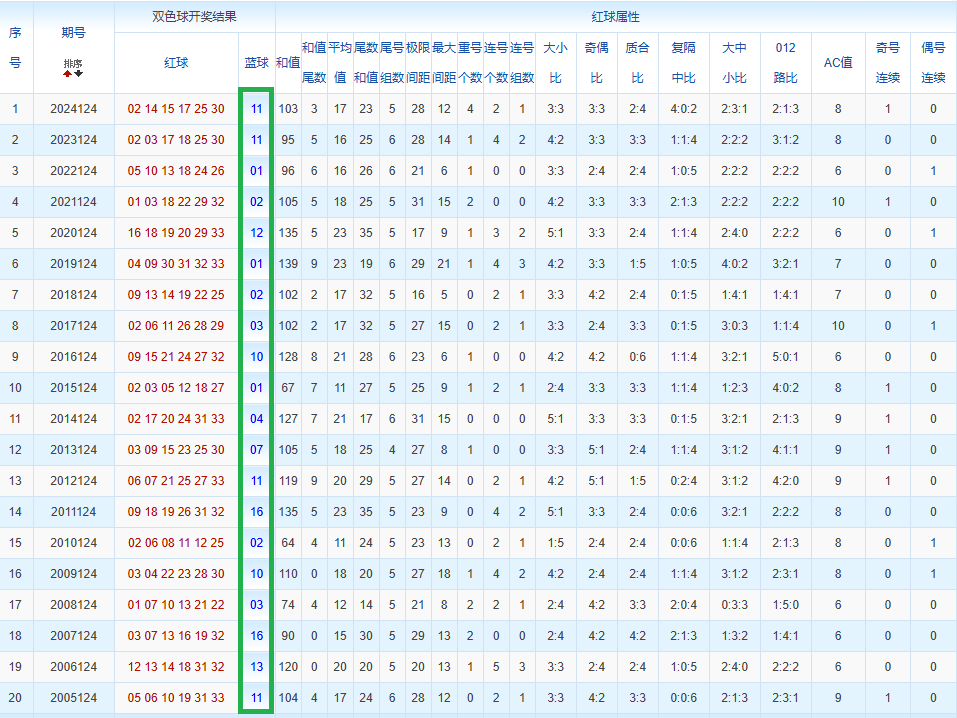
Task: Click red balls 04 09 30 31 32 33
Action: tap(176, 264)
